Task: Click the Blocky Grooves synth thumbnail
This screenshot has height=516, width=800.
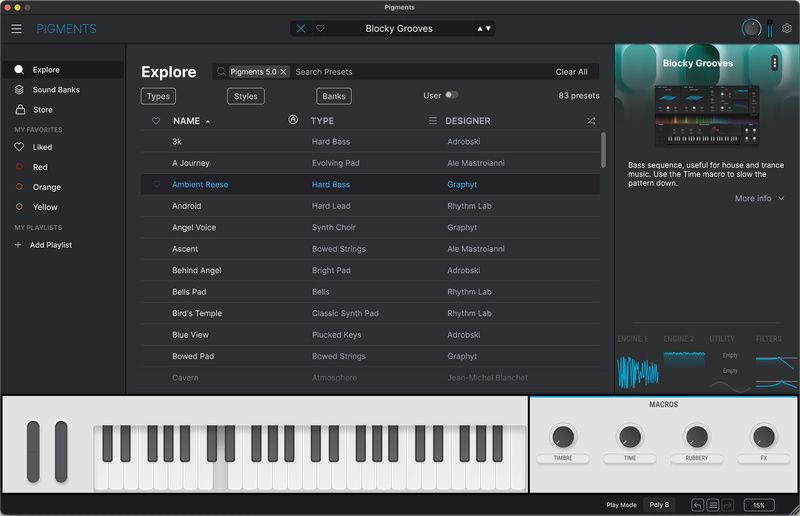Action: 707,115
